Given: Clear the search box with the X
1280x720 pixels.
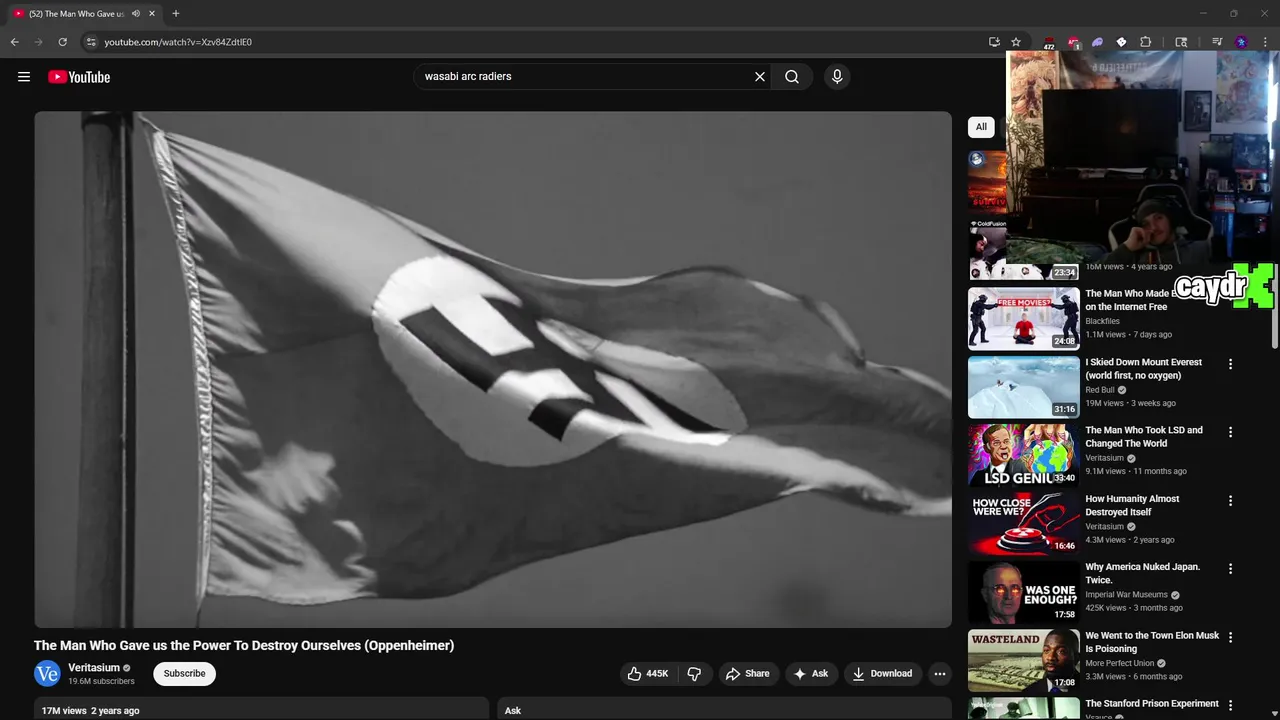Looking at the screenshot, I should click(x=760, y=77).
